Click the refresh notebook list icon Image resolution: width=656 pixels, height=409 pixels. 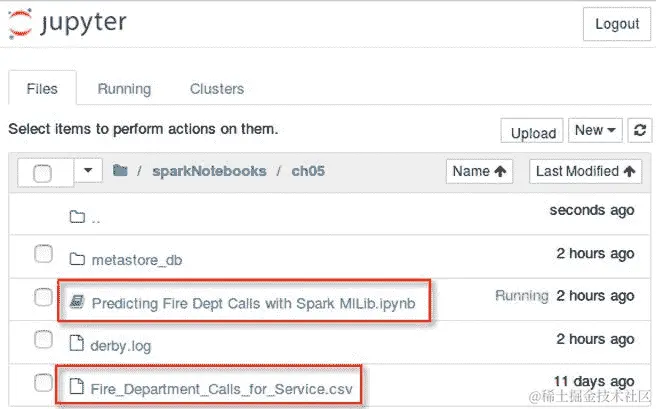pyautogui.click(x=640, y=130)
